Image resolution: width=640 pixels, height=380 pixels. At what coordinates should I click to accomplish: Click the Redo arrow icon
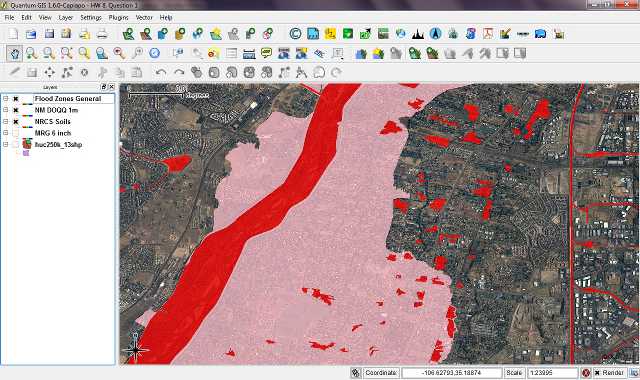(x=179, y=73)
